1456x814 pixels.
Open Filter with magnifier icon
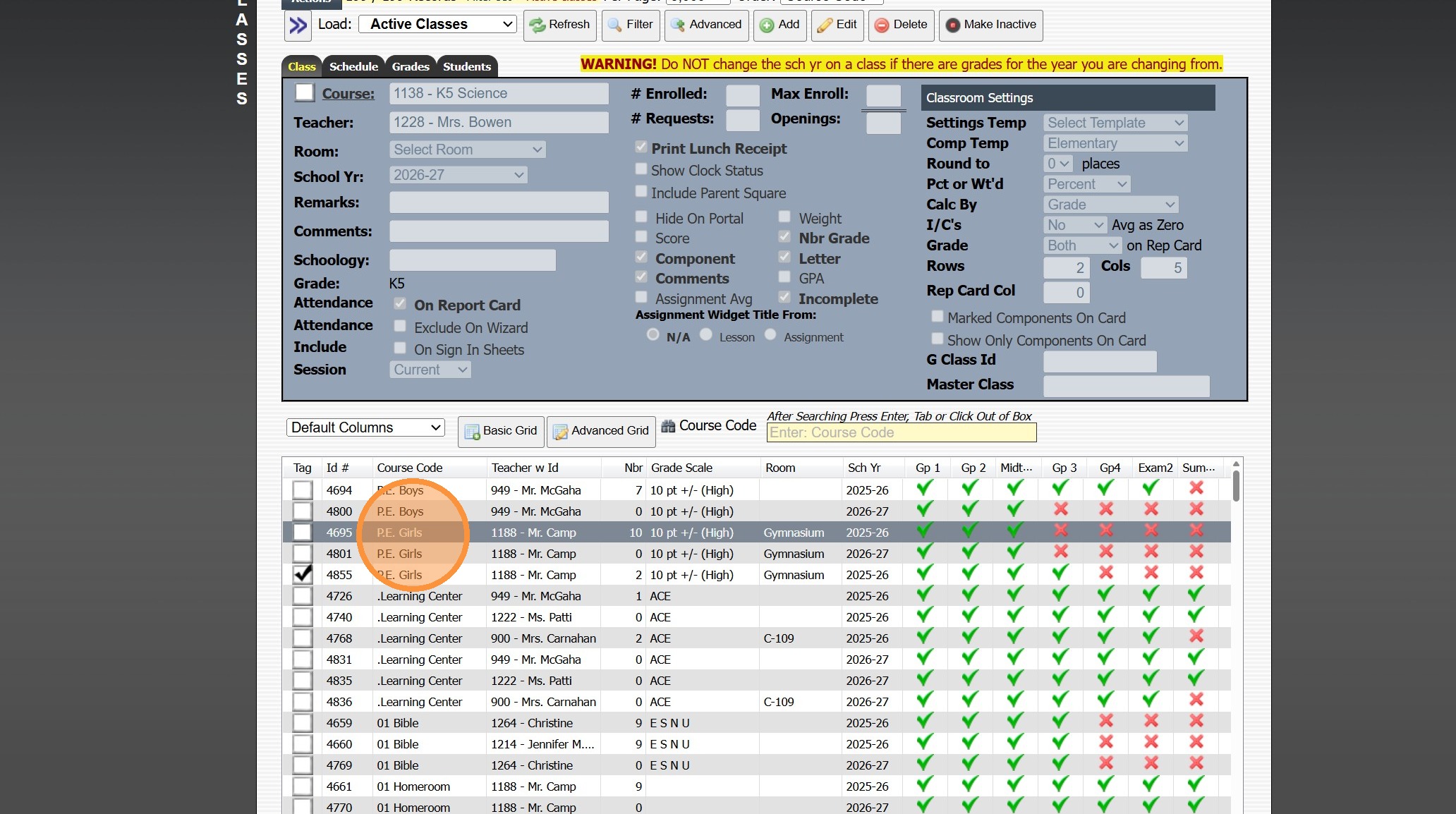(x=630, y=25)
